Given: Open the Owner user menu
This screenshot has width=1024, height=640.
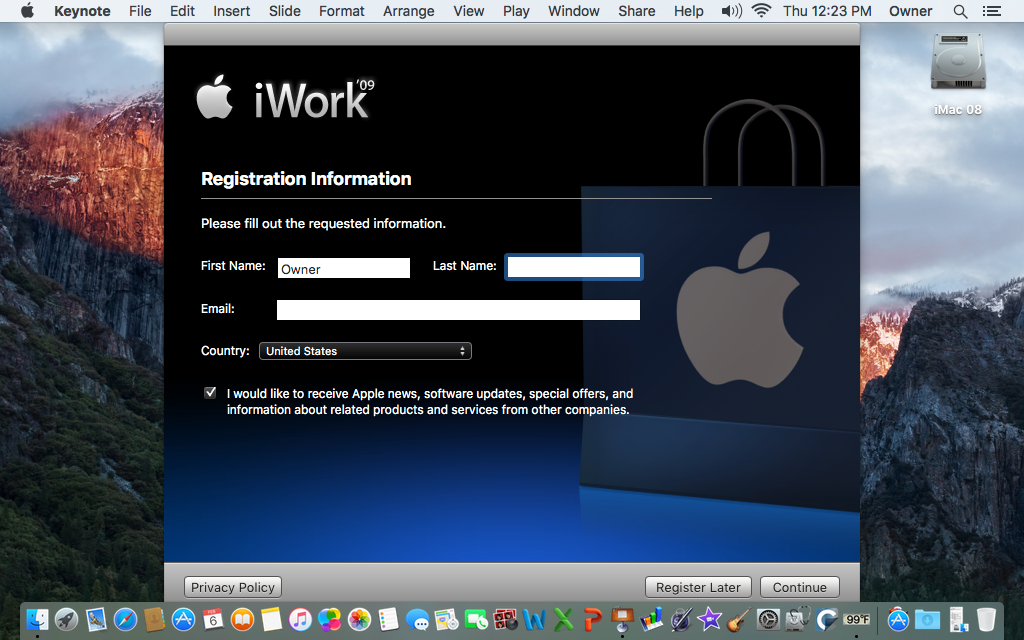Looking at the screenshot, I should tap(910, 11).
